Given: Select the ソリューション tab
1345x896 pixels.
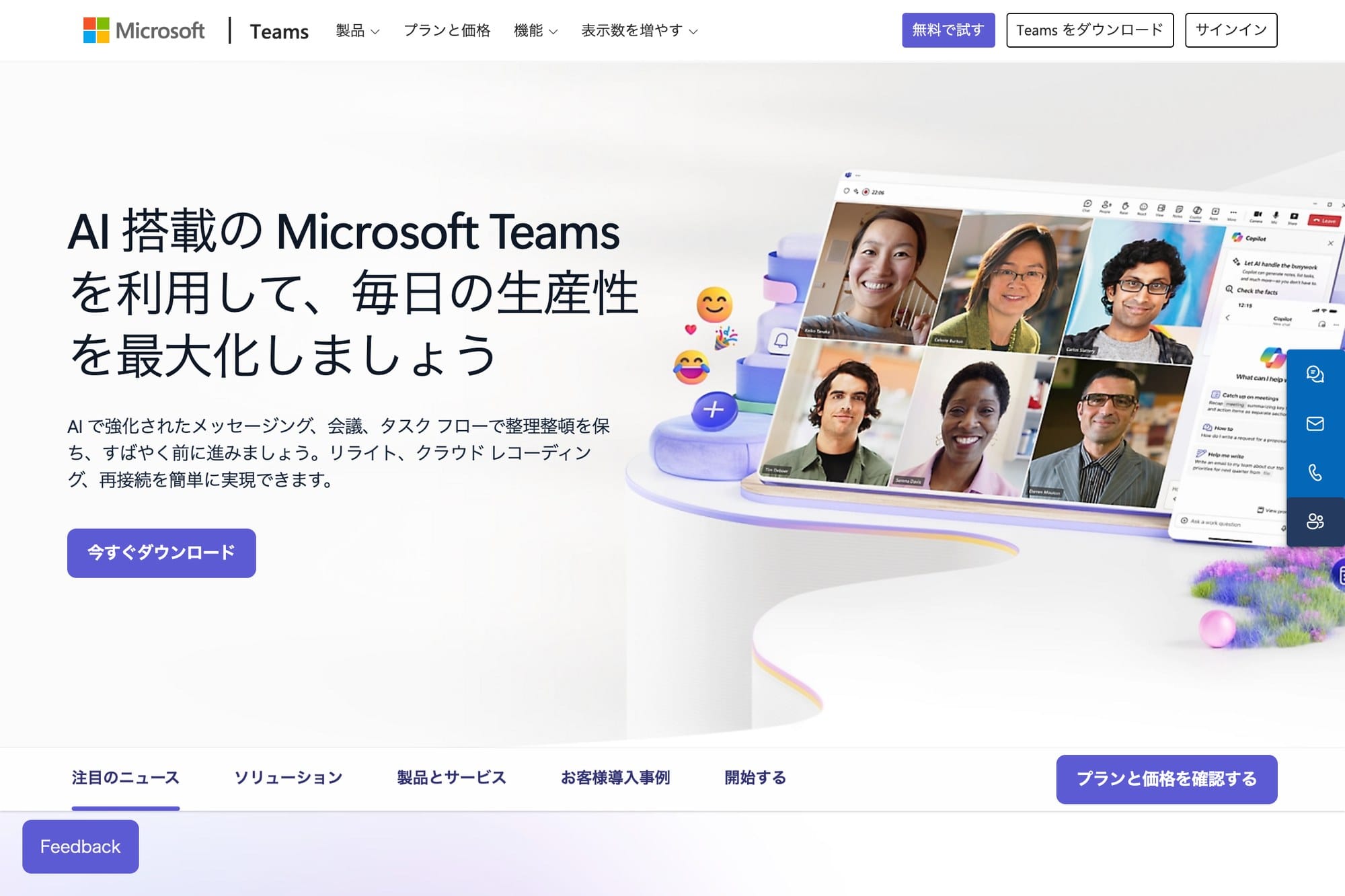Looking at the screenshot, I should coord(289,778).
